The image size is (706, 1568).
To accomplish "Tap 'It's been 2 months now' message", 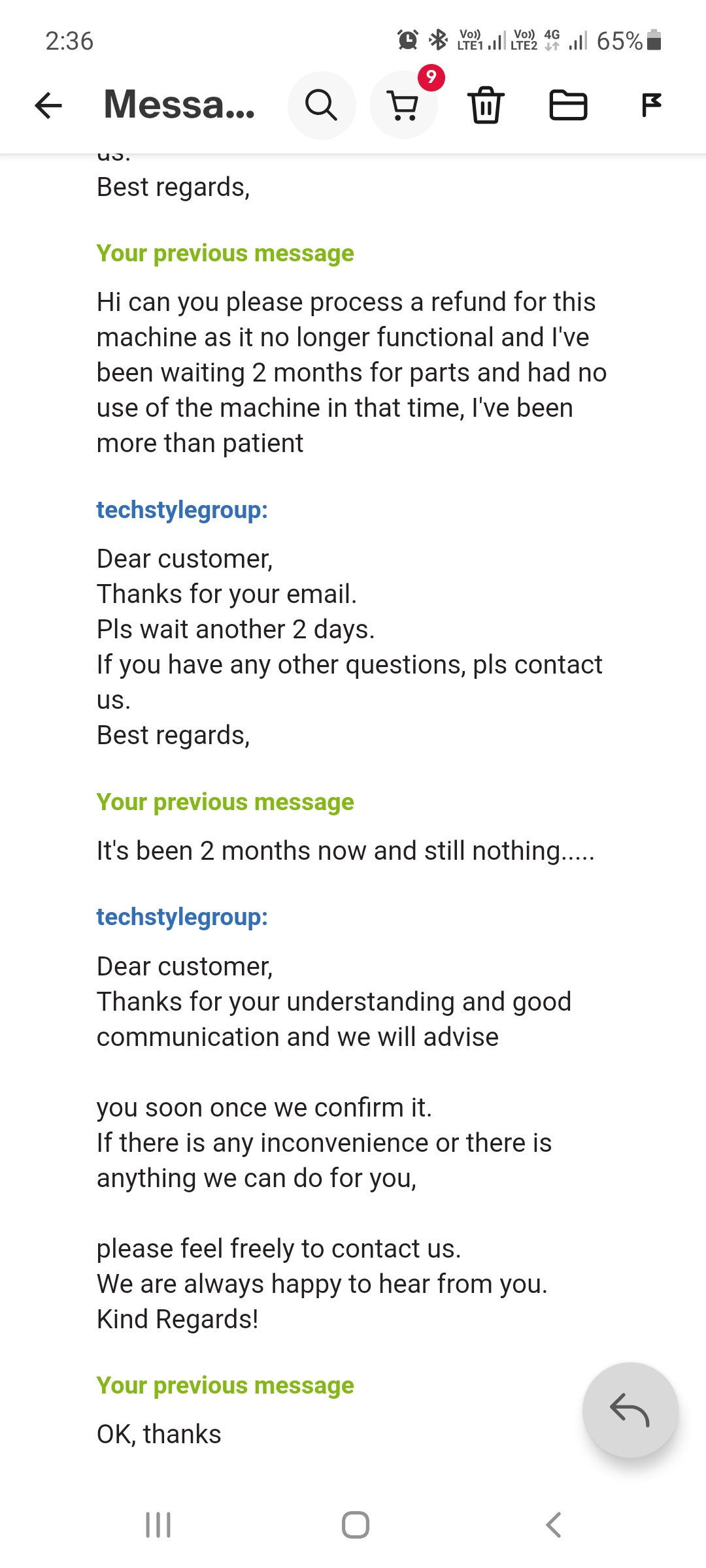I will point(345,851).
